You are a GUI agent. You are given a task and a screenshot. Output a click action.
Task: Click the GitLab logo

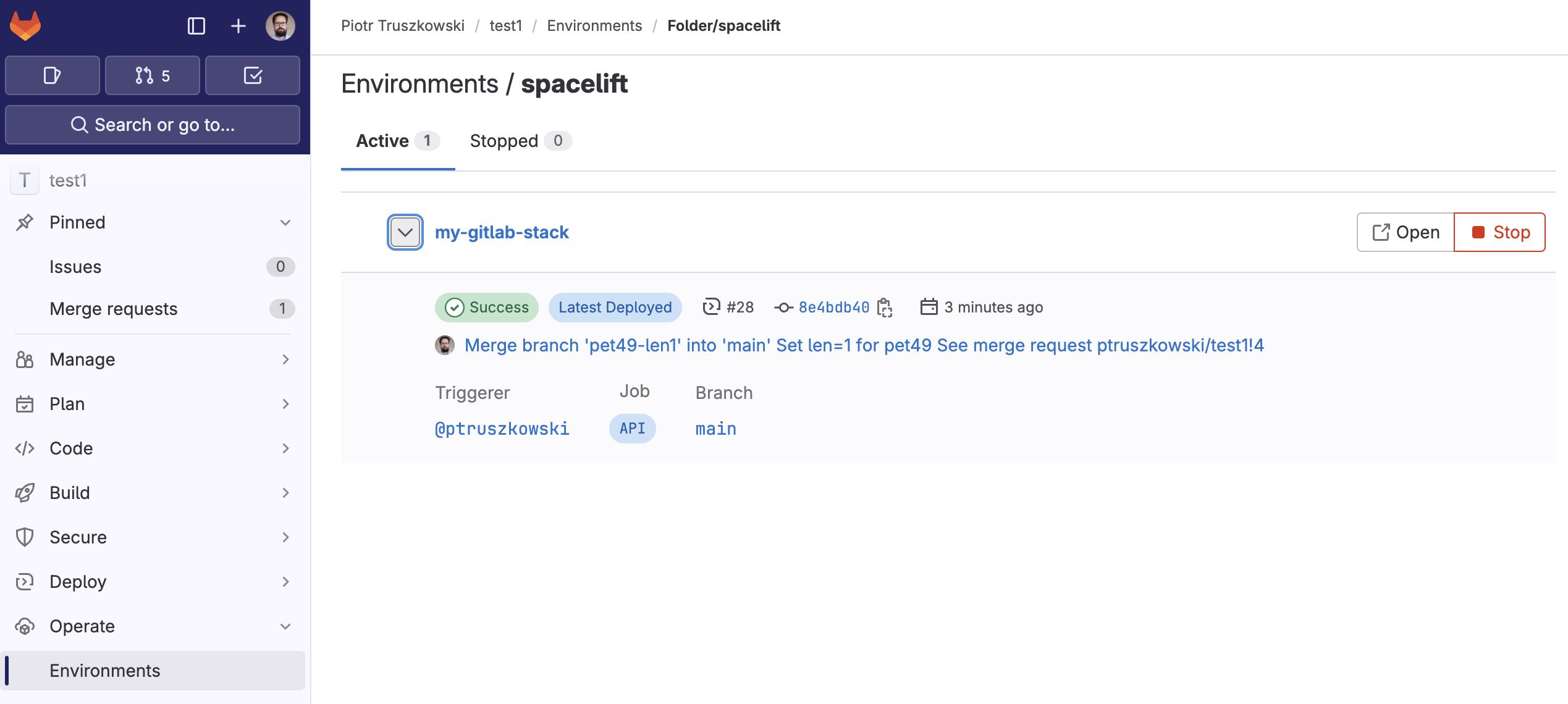coord(25,25)
